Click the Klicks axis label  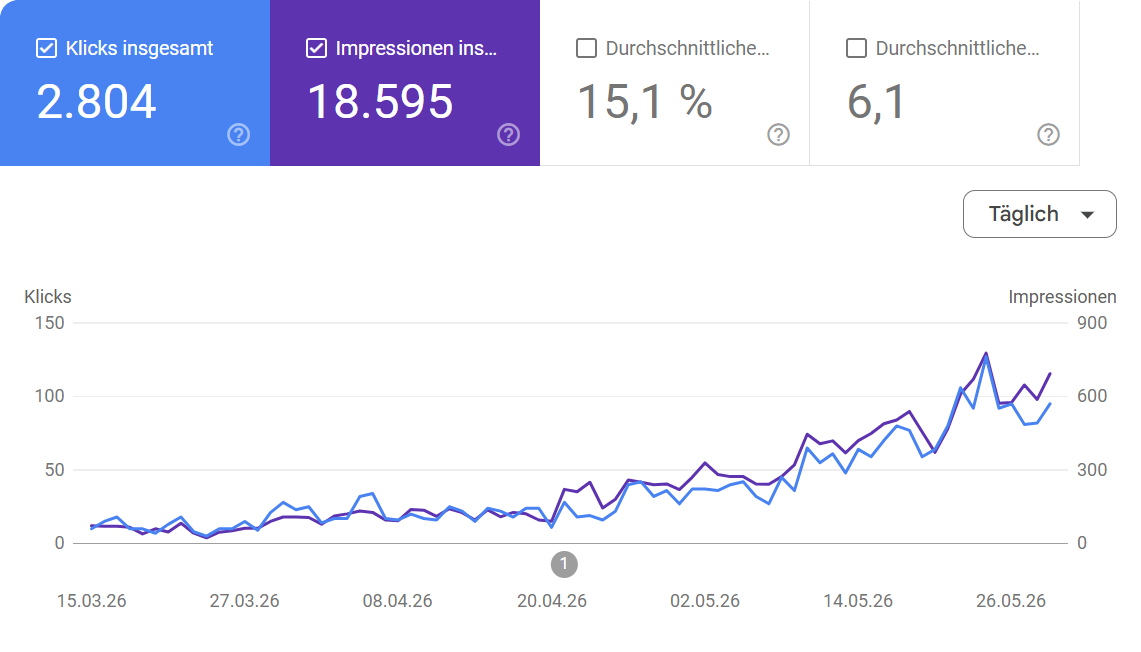point(48,297)
